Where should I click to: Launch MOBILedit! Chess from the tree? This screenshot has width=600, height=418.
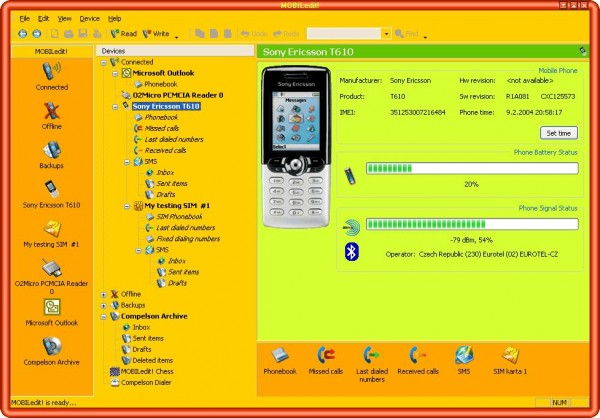pos(147,371)
